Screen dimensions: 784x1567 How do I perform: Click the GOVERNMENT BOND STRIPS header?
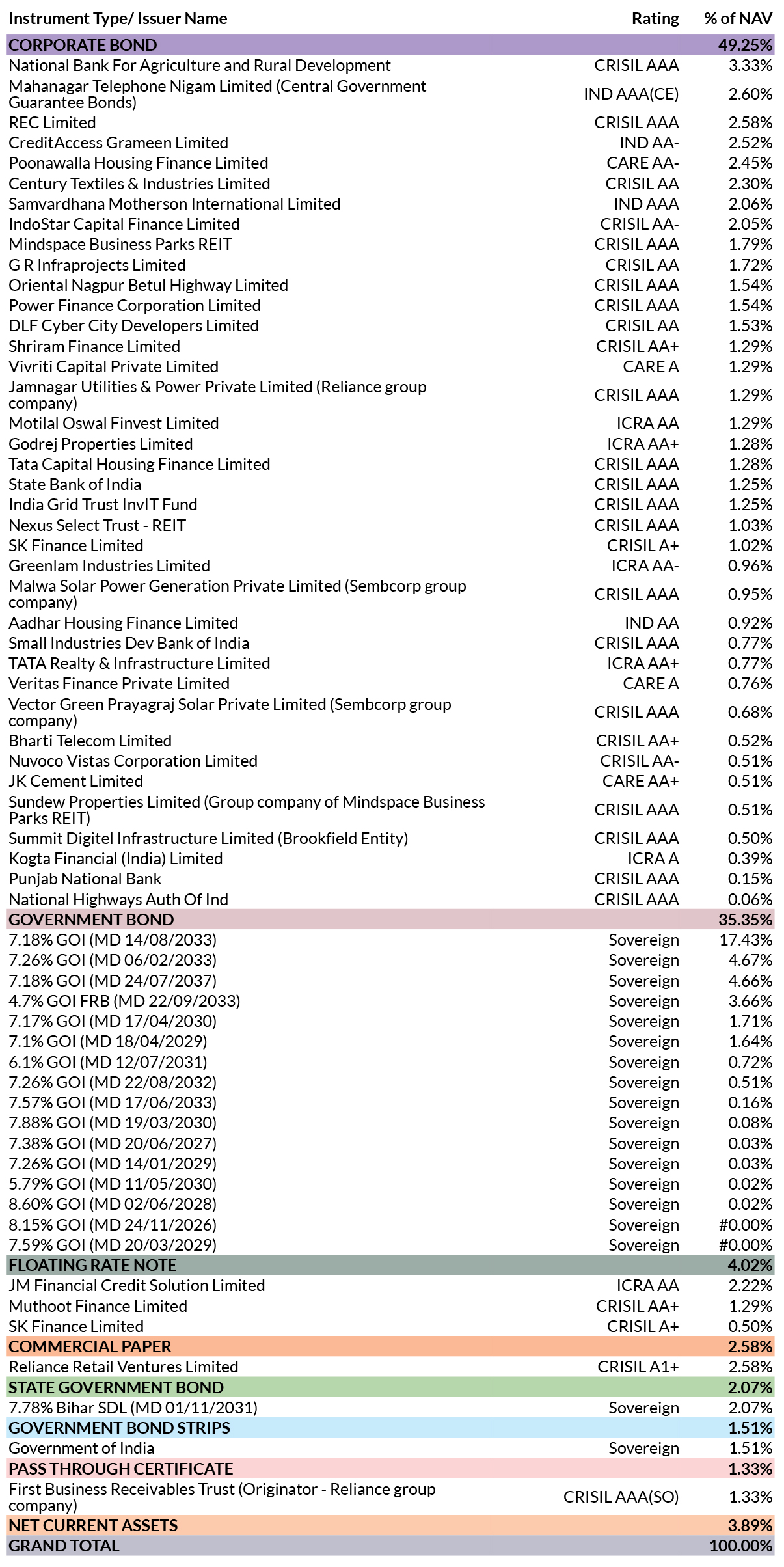pos(390,1428)
